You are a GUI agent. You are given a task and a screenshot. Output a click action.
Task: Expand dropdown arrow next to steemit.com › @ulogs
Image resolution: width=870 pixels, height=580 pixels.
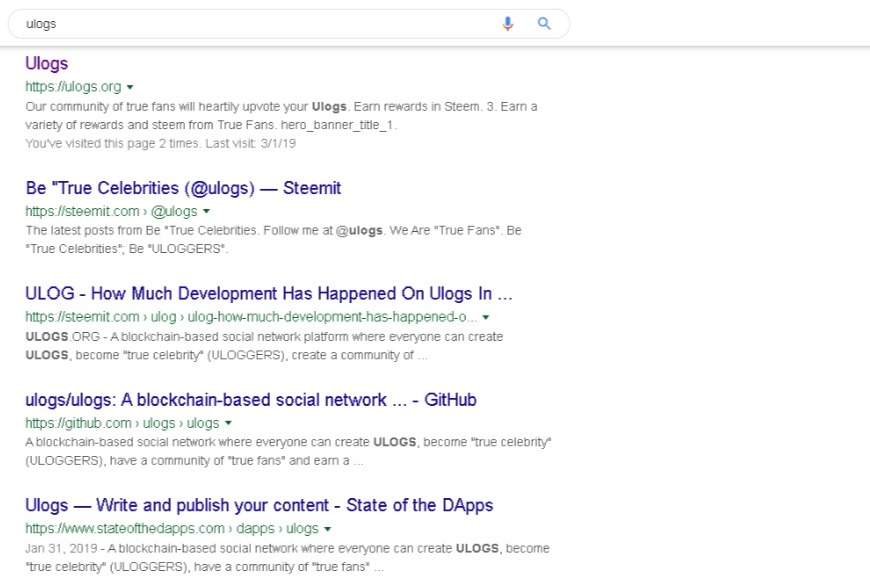coord(206,211)
